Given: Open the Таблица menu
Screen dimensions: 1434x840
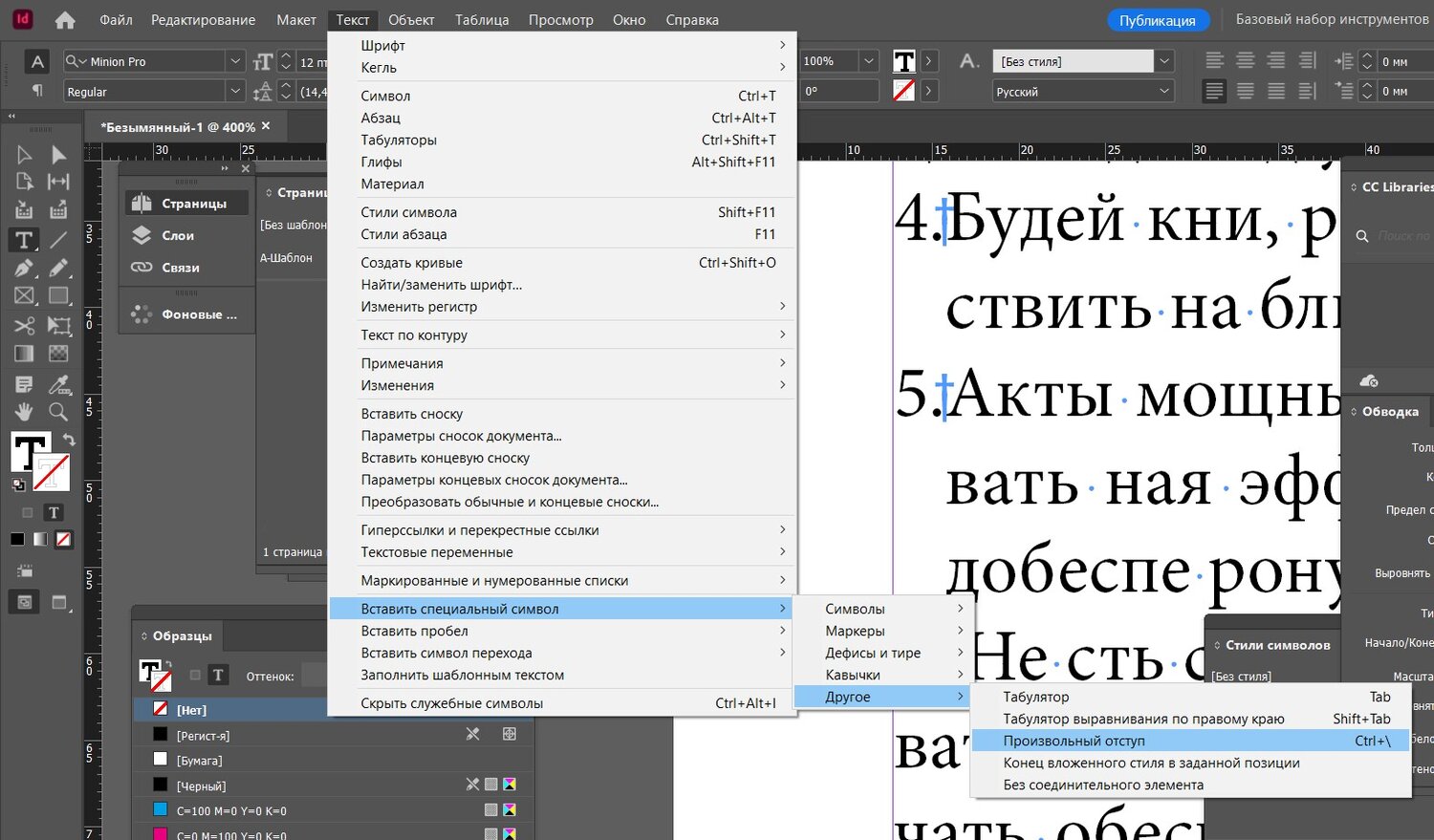Looking at the screenshot, I should coord(481,20).
